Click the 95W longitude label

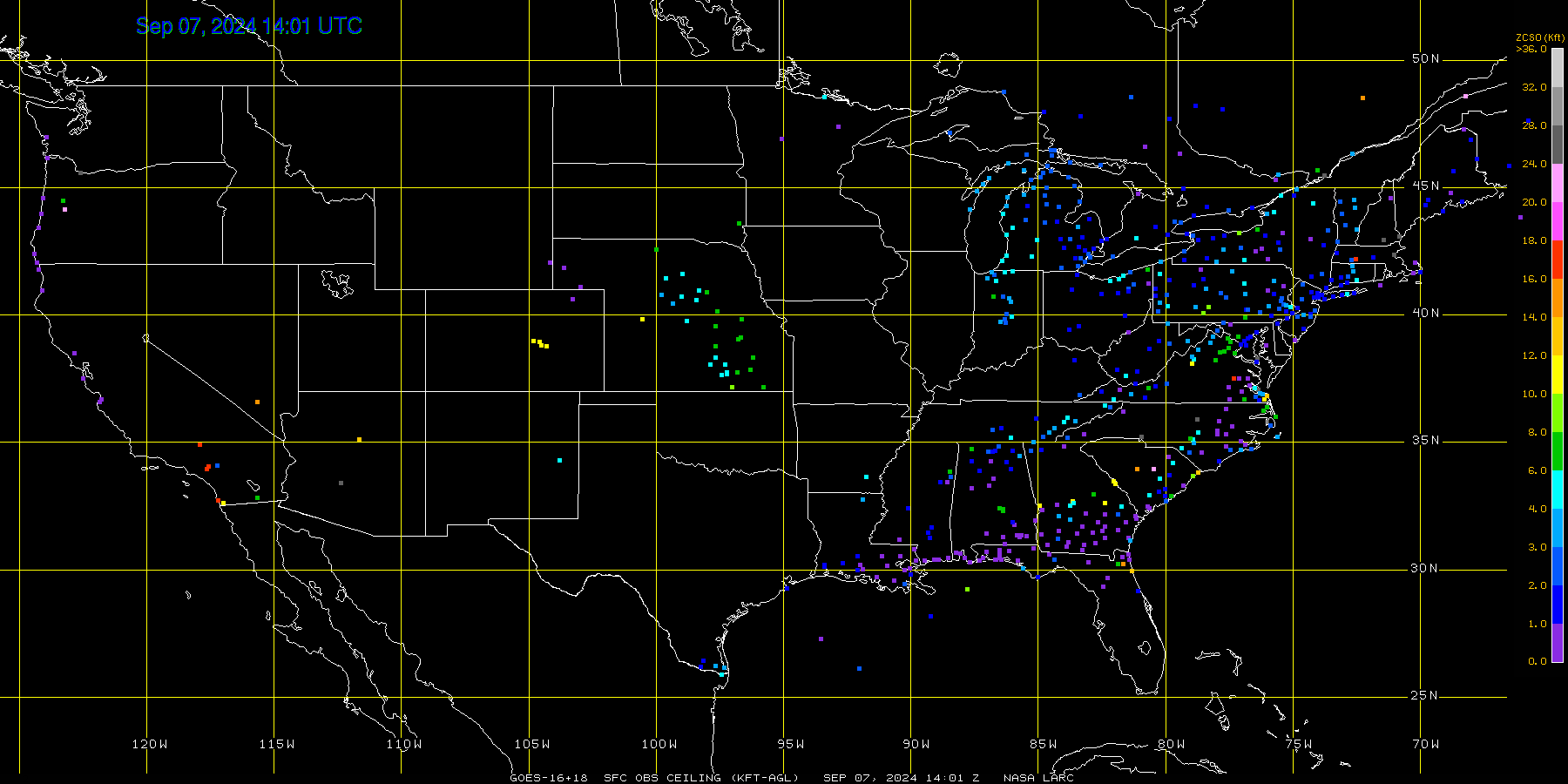[x=791, y=744]
